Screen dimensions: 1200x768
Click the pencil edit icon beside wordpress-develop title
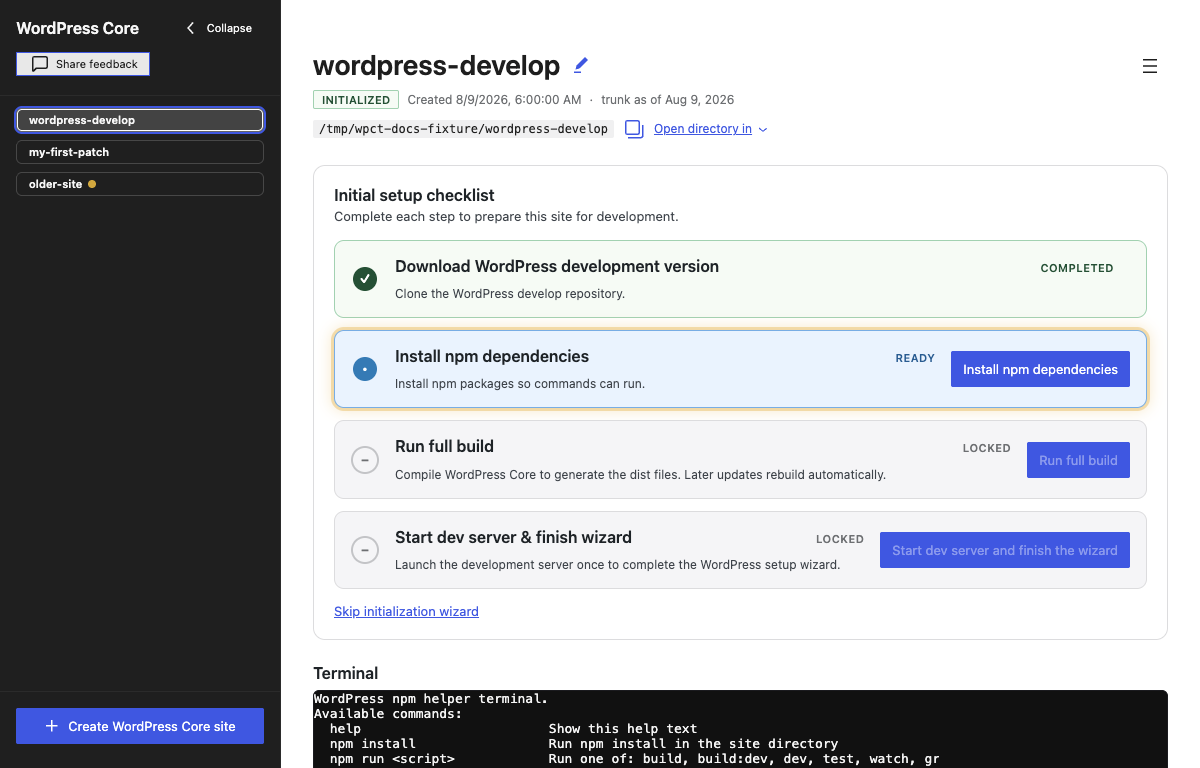(x=581, y=65)
